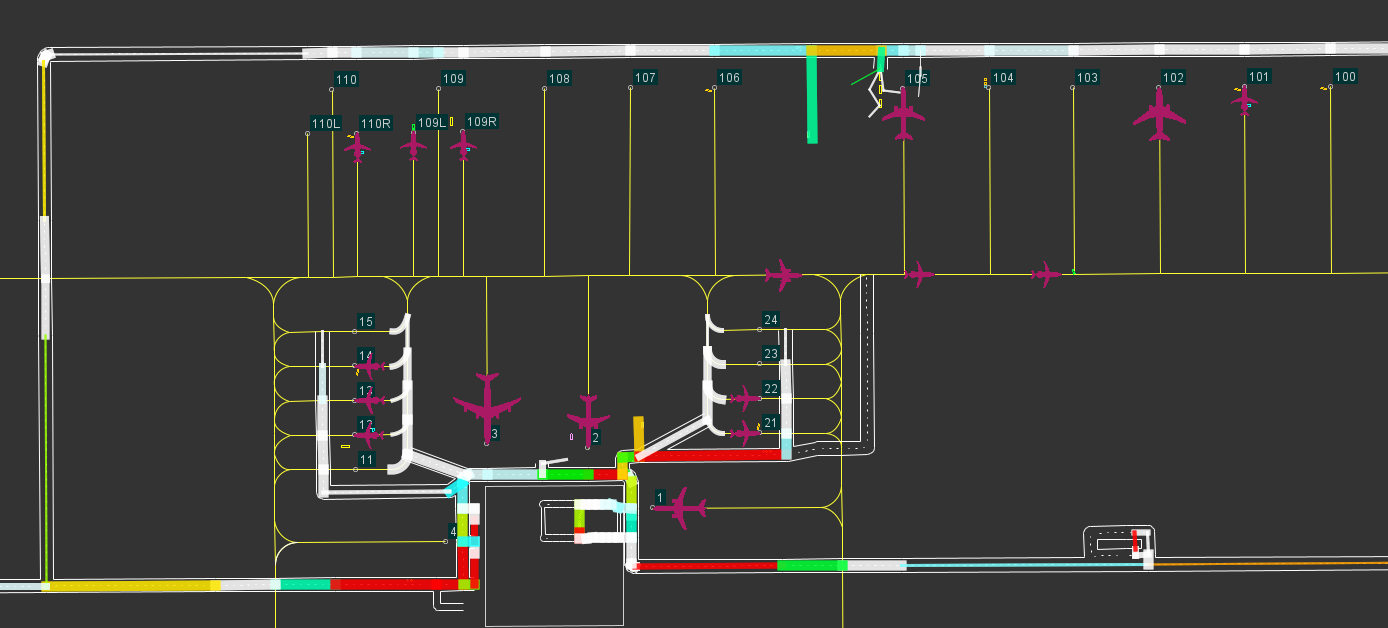Screen dimensions: 1388x628
Task: Select the large aircraft at stand 3
Action: [x=487, y=403]
